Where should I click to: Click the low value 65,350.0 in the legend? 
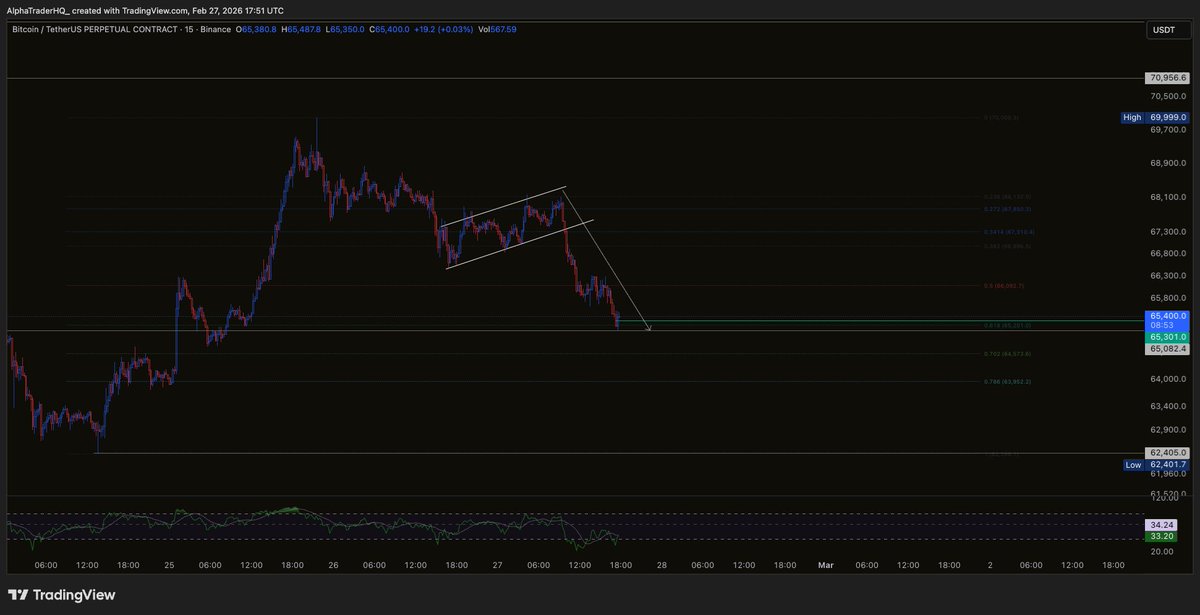coord(346,29)
